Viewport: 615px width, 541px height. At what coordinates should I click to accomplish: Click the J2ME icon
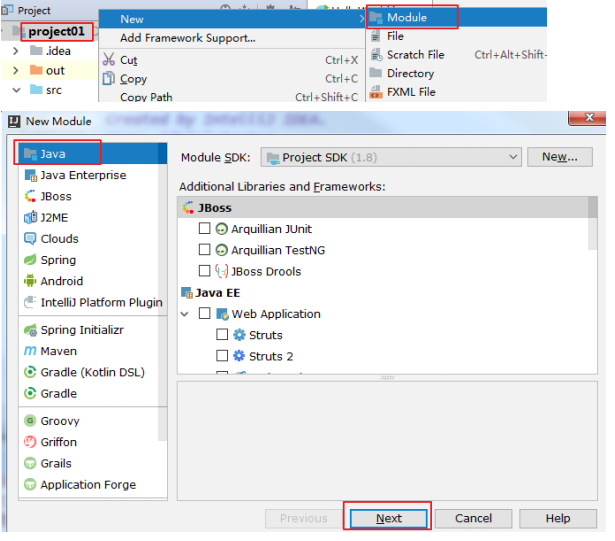pos(30,217)
